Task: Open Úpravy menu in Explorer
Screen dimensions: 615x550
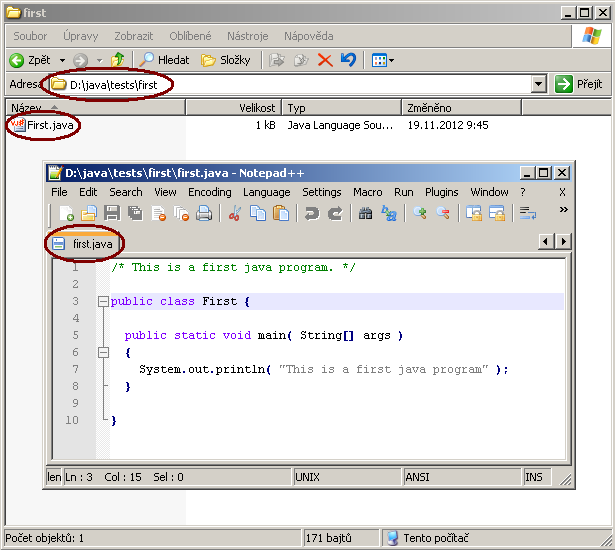Action: [x=81, y=36]
